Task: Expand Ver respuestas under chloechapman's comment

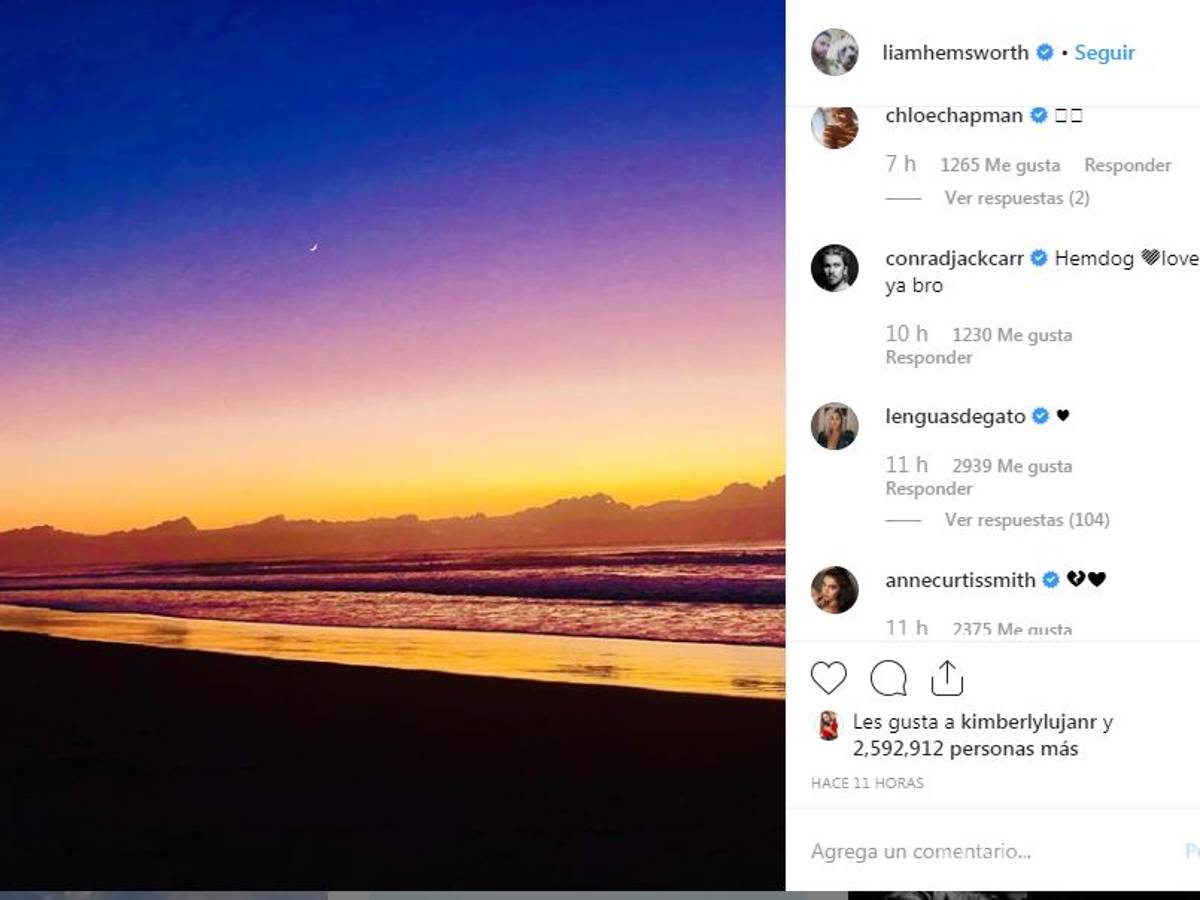Action: 1014,198
